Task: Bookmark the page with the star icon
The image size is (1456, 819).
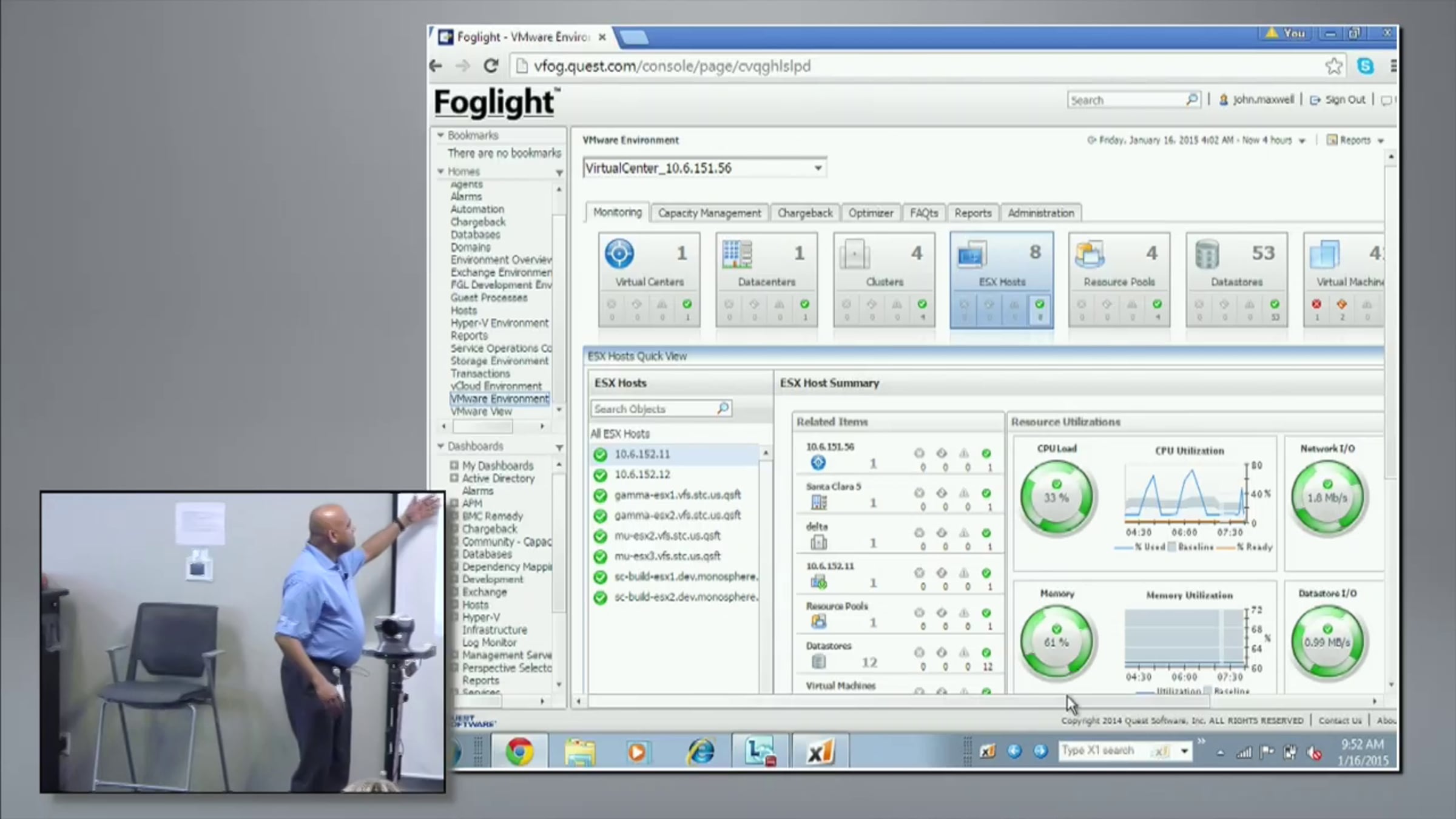Action: point(1333,66)
